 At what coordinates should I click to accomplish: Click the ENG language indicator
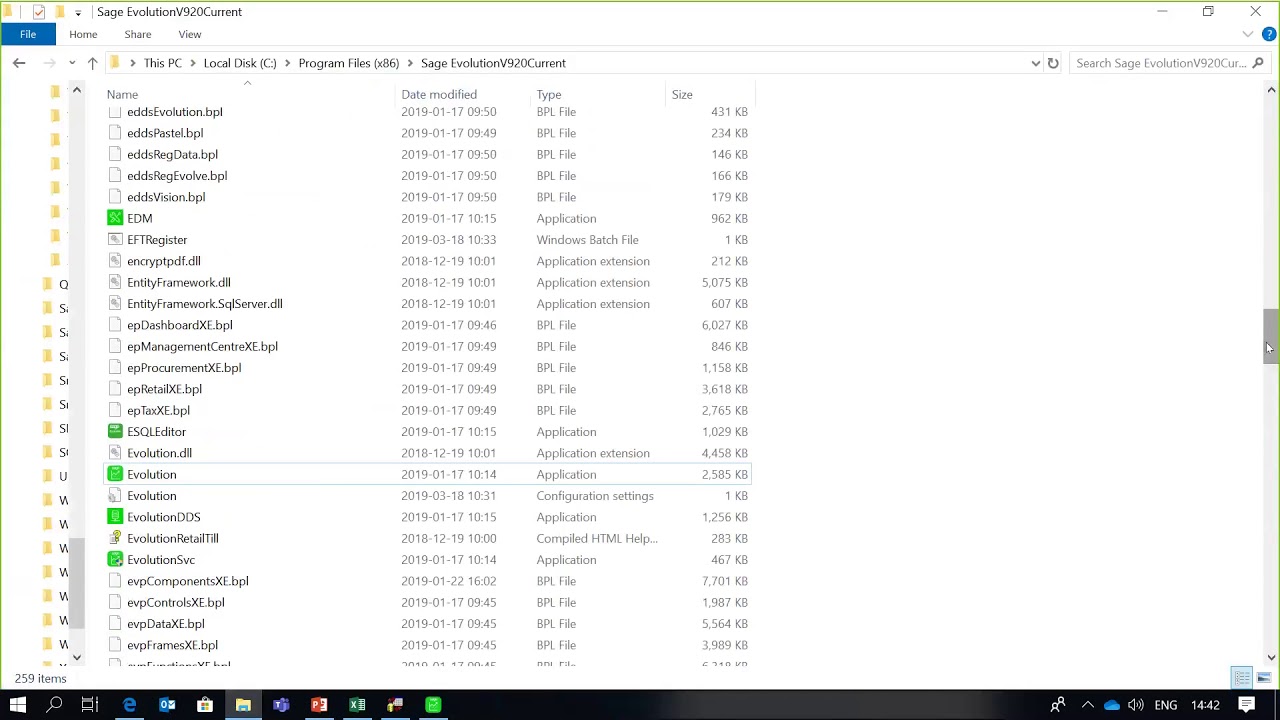point(1165,705)
